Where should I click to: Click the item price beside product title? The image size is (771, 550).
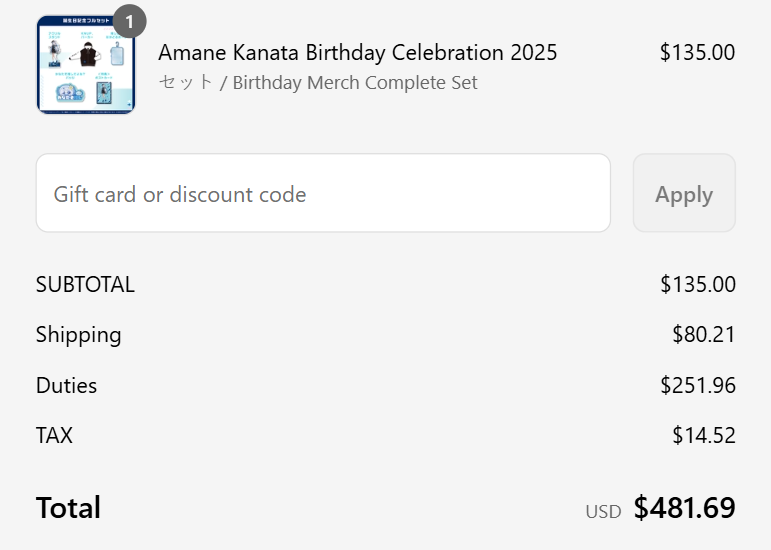(x=697, y=52)
